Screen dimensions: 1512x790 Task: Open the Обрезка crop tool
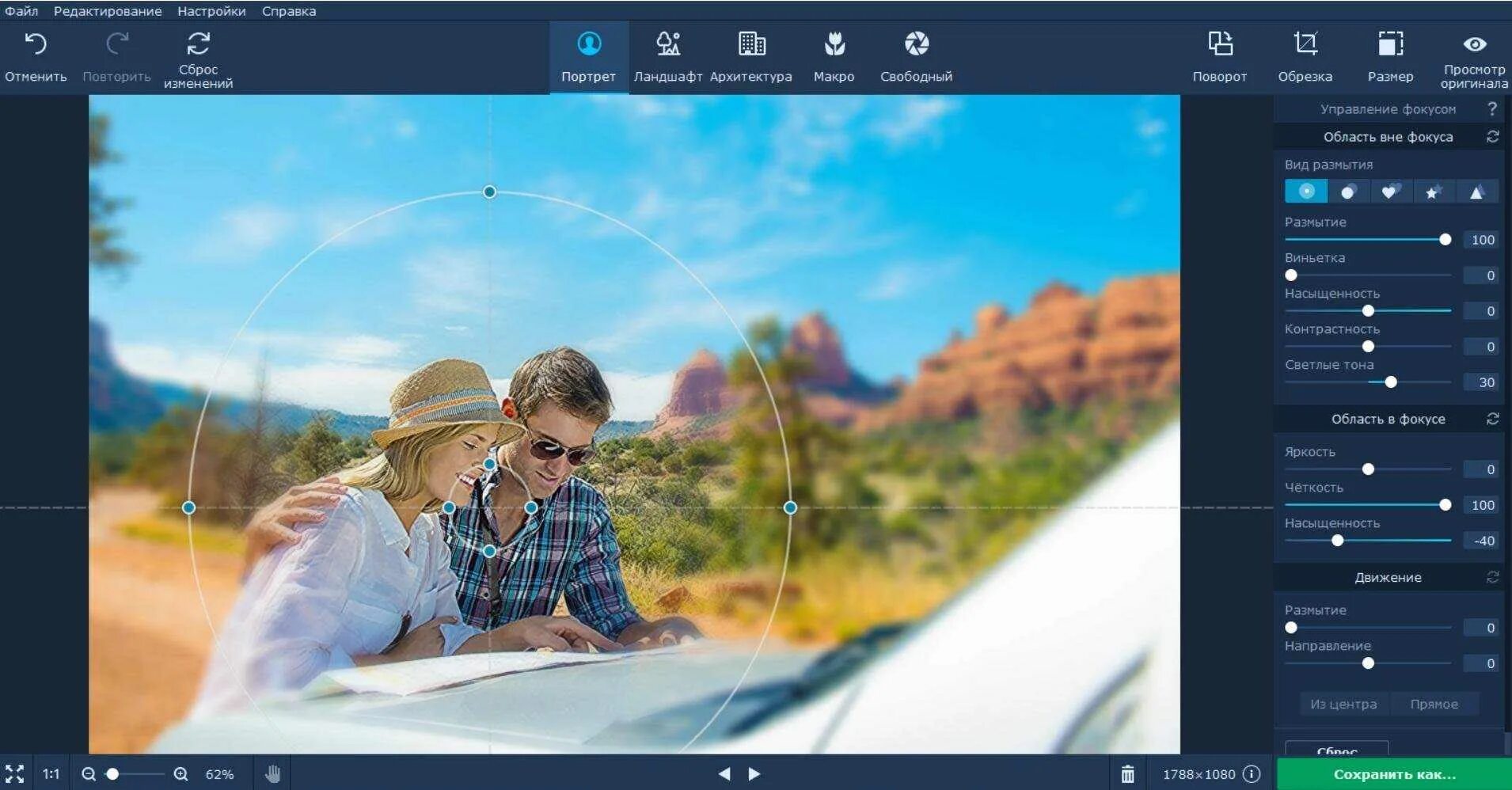[x=1305, y=57]
